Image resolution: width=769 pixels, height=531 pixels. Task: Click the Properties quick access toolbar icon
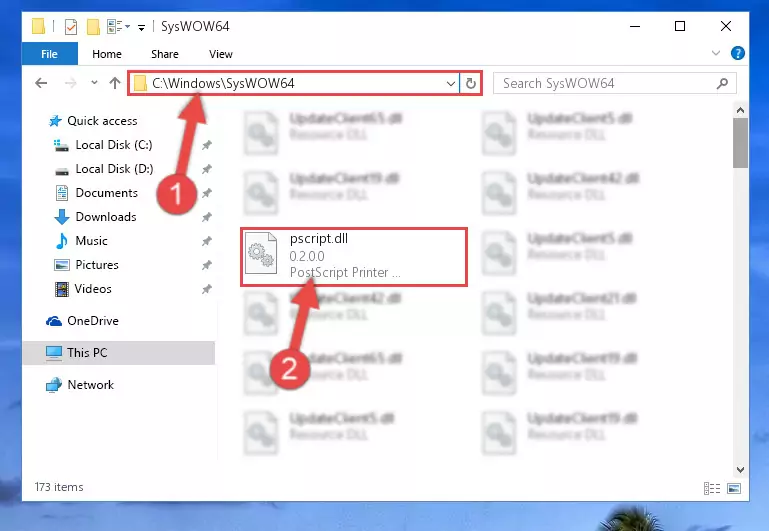(71, 26)
